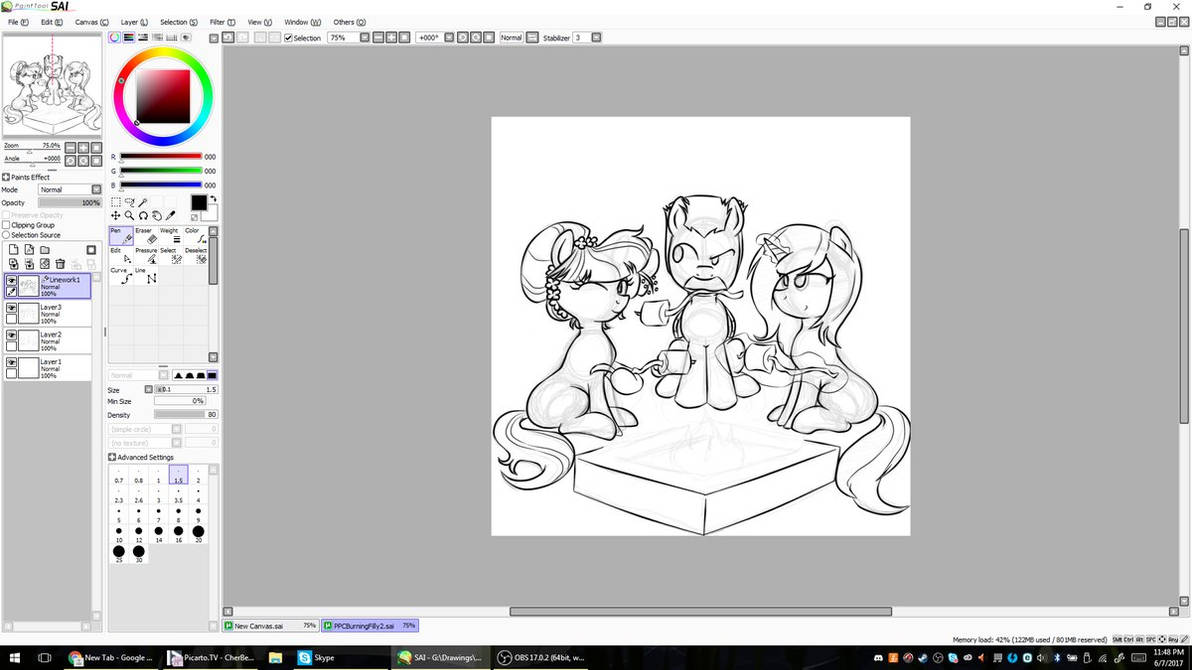Screen dimensions: 1192x670
Task: Show the RGB slider panel
Action: (x=128, y=37)
